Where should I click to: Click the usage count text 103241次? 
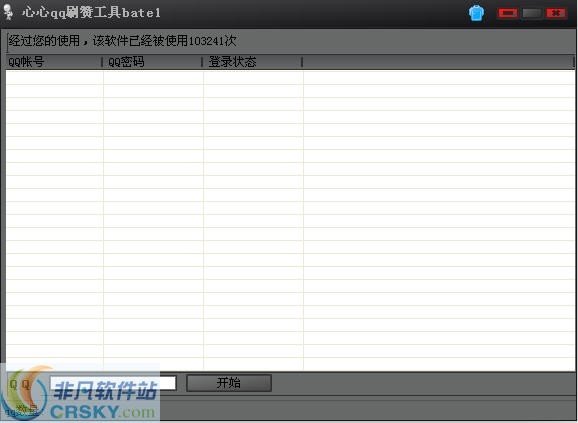click(x=213, y=41)
